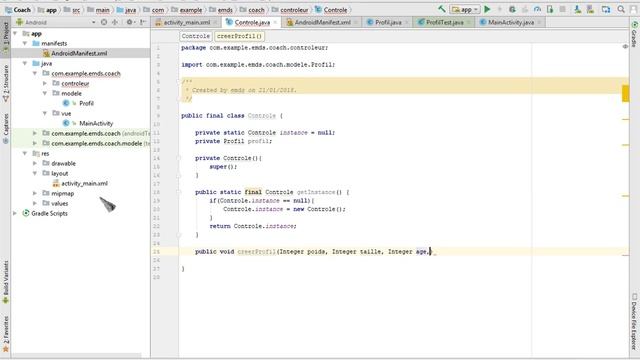The height and width of the screenshot is (360, 640).
Task: Open the Project panel settings gear
Action: pos(130,22)
